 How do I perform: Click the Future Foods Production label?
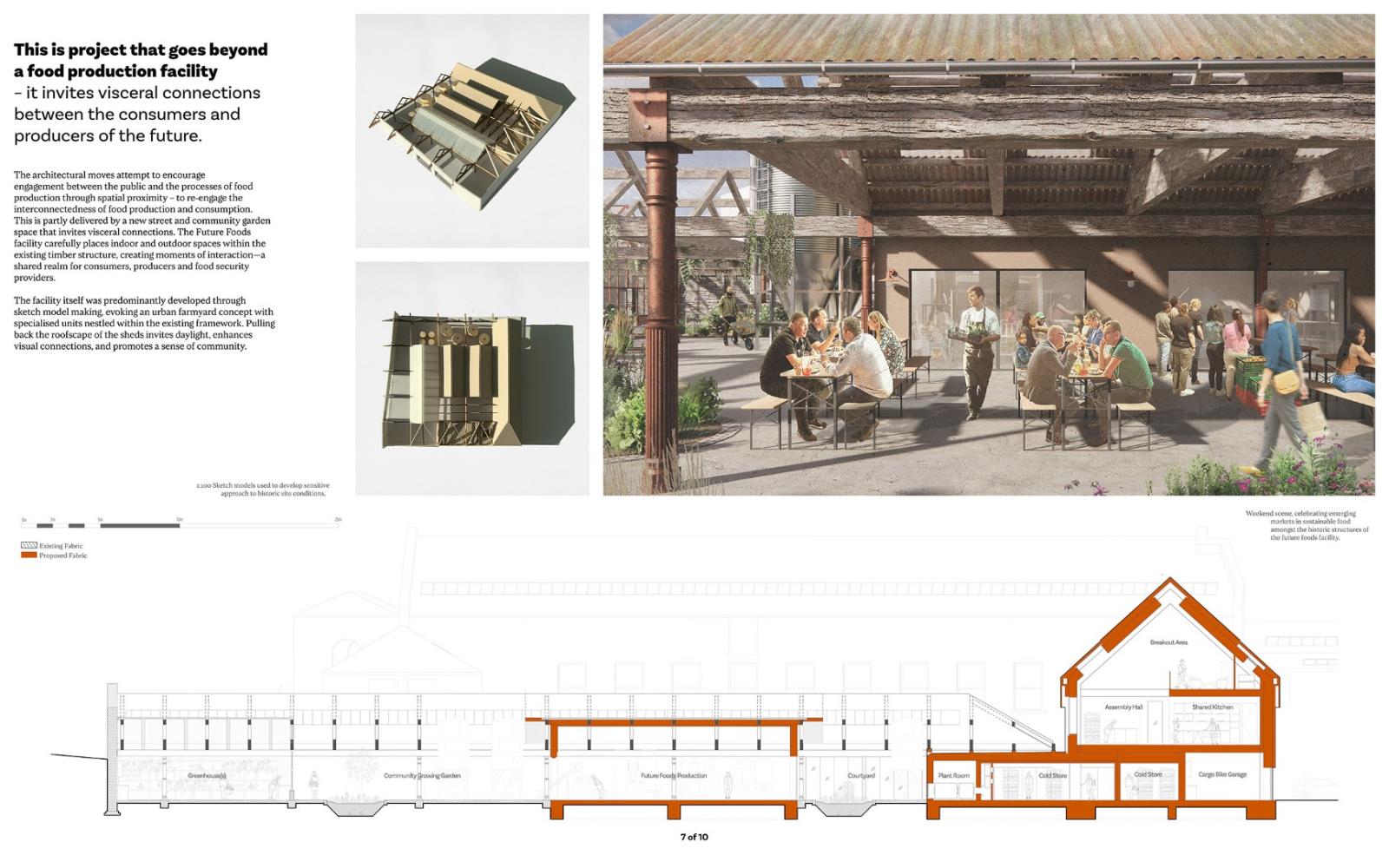point(674,776)
